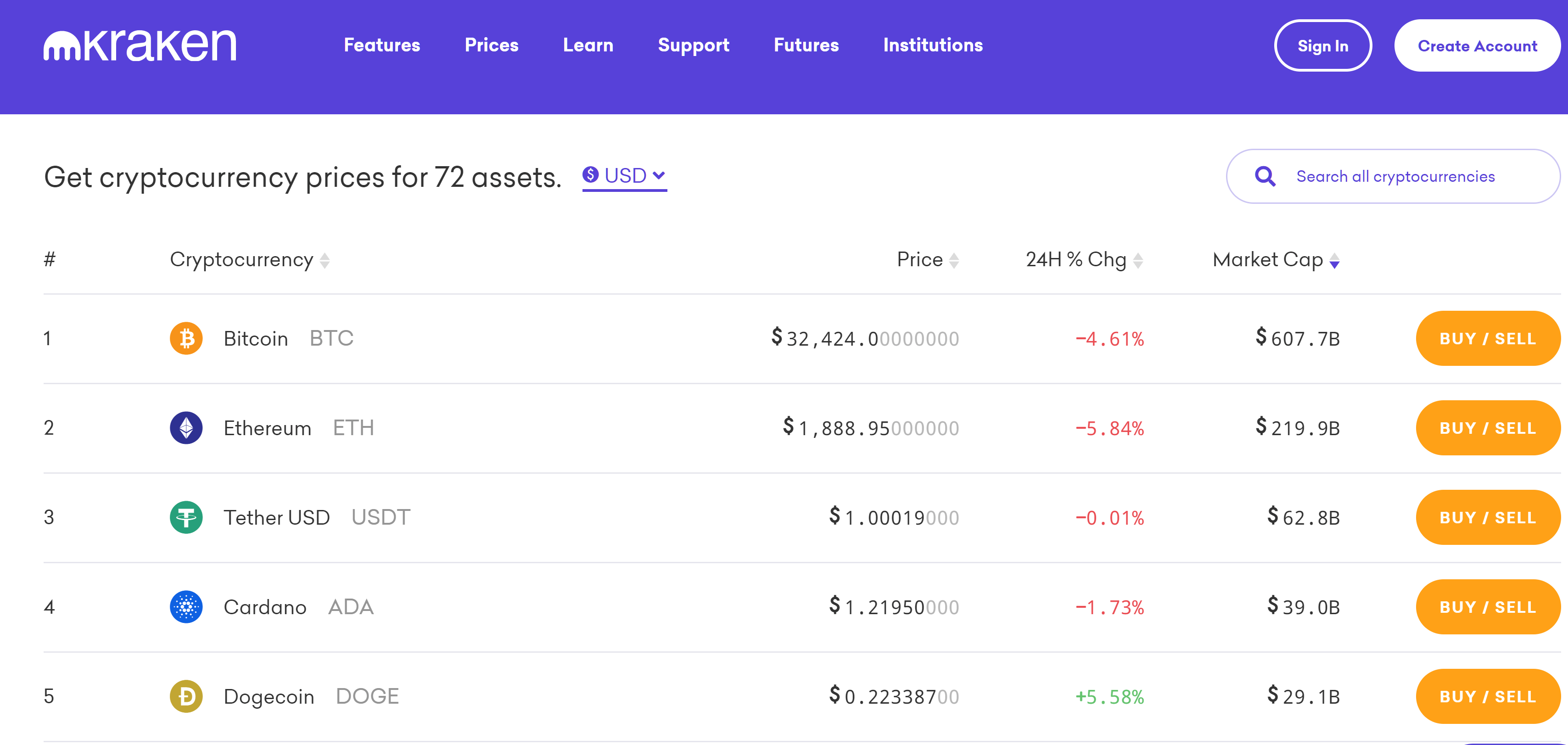Click the search magnifier icon

point(1266,177)
